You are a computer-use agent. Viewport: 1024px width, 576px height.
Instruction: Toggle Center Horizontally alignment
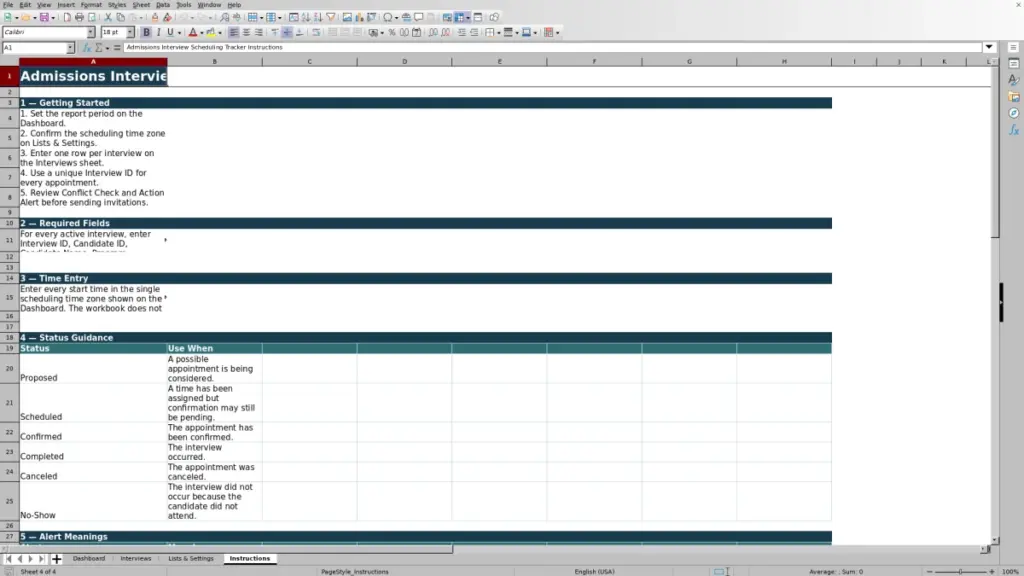click(246, 32)
